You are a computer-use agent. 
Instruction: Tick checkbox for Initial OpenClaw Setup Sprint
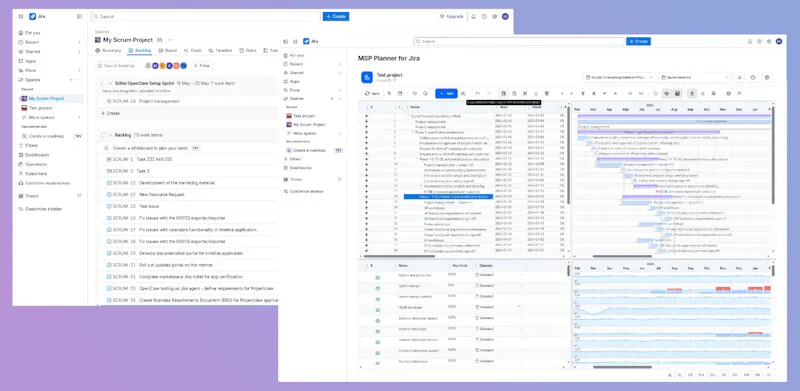point(103,83)
